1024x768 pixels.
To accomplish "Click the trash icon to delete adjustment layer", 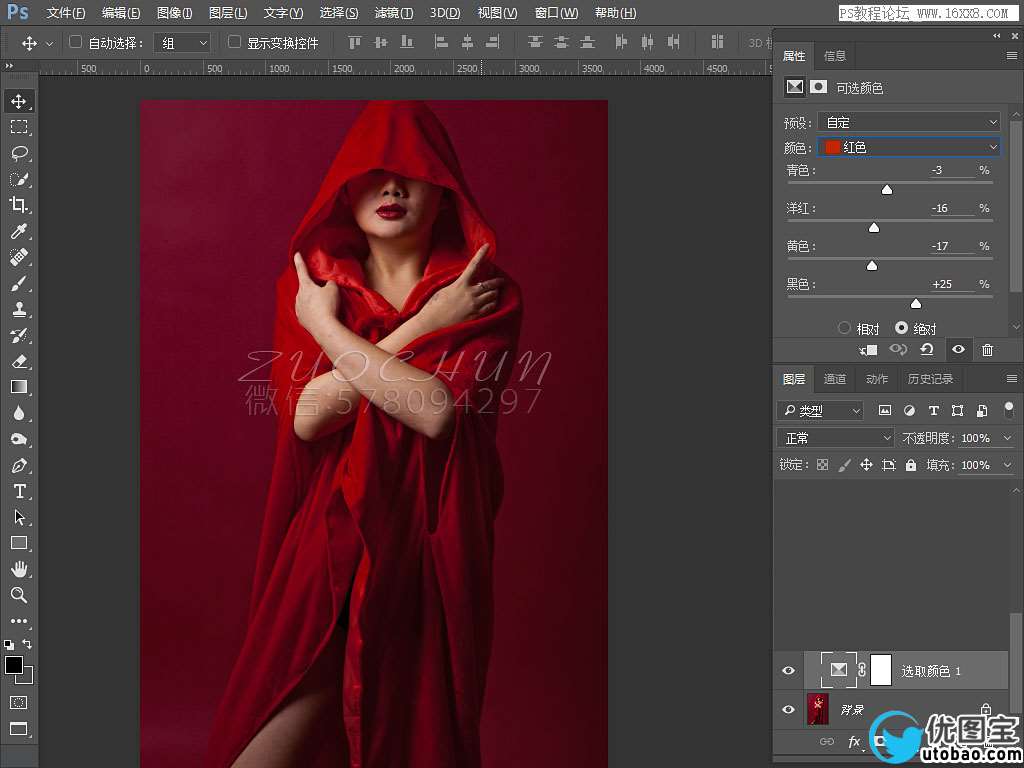I will point(987,350).
